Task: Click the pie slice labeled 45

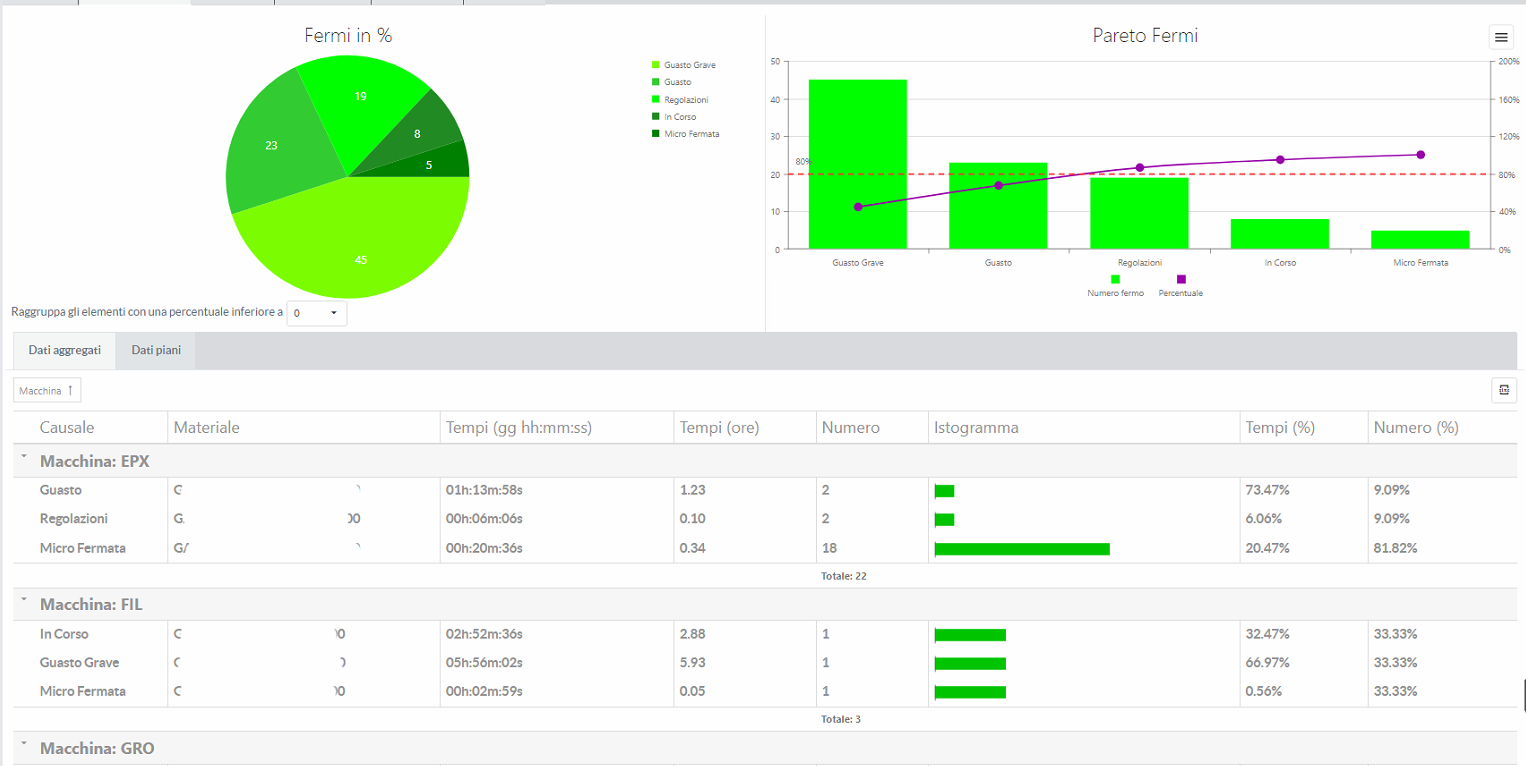Action: click(x=361, y=250)
